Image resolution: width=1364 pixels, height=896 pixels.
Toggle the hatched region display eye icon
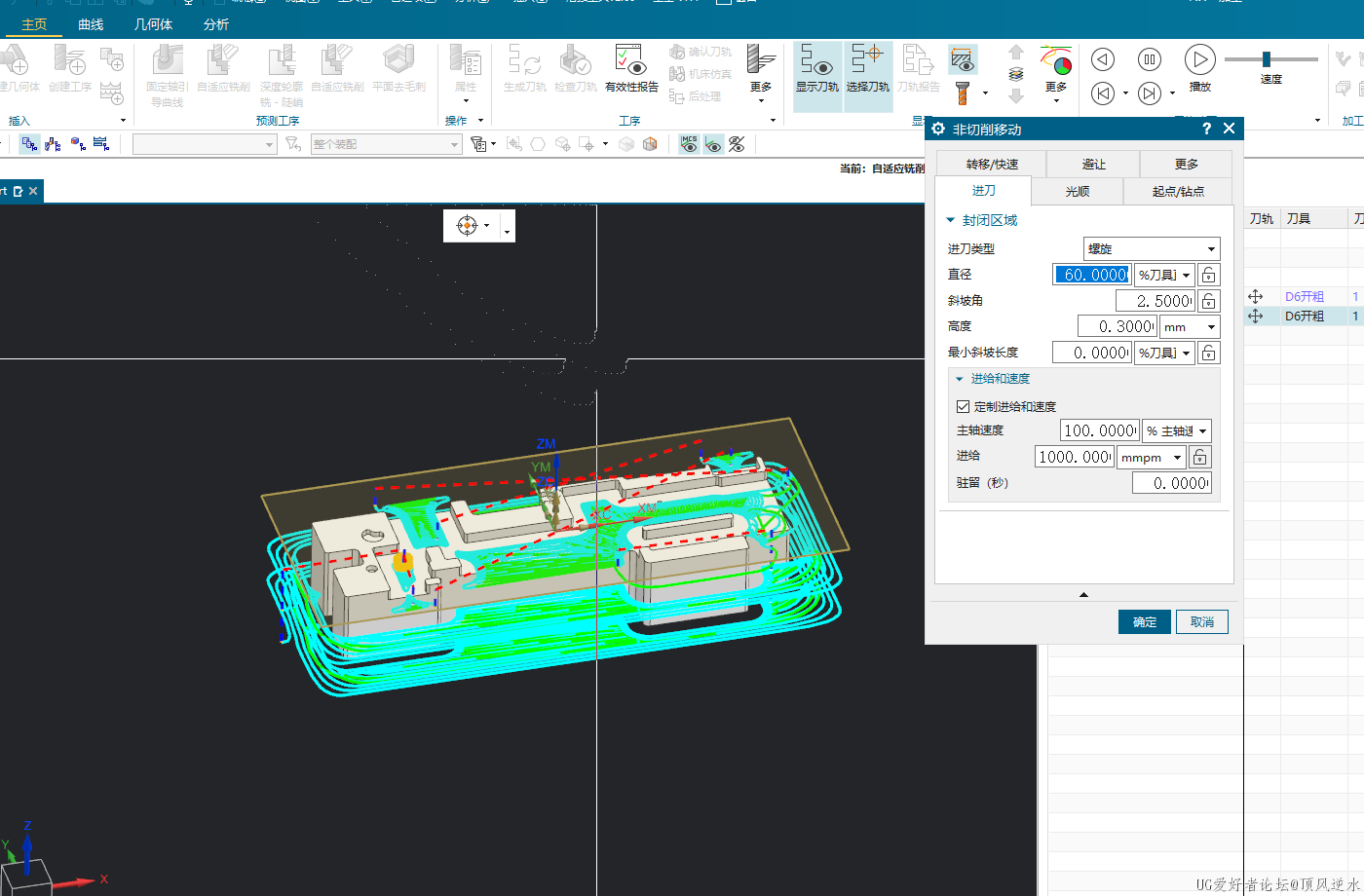[x=963, y=60]
